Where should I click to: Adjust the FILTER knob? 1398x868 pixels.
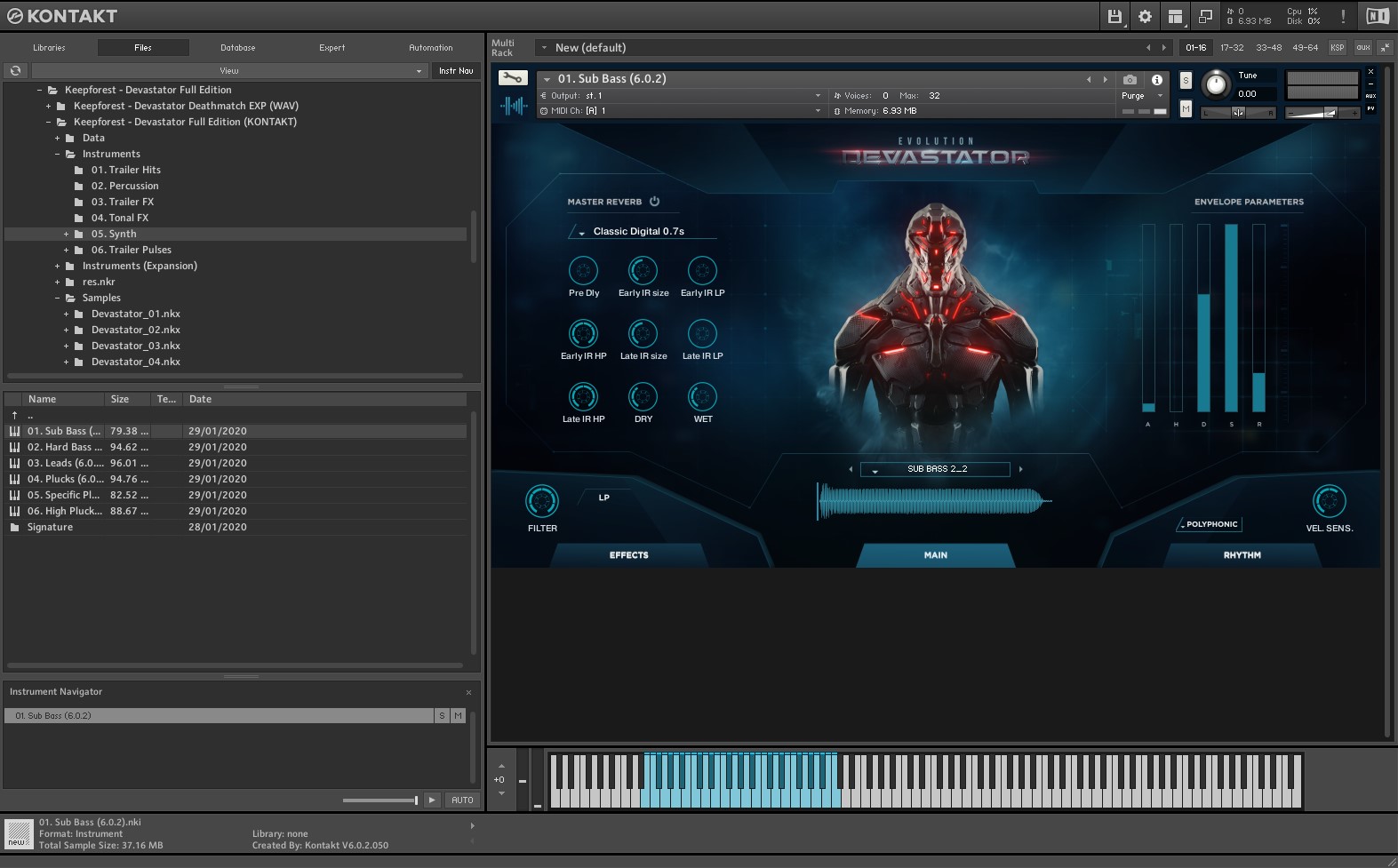click(x=542, y=501)
